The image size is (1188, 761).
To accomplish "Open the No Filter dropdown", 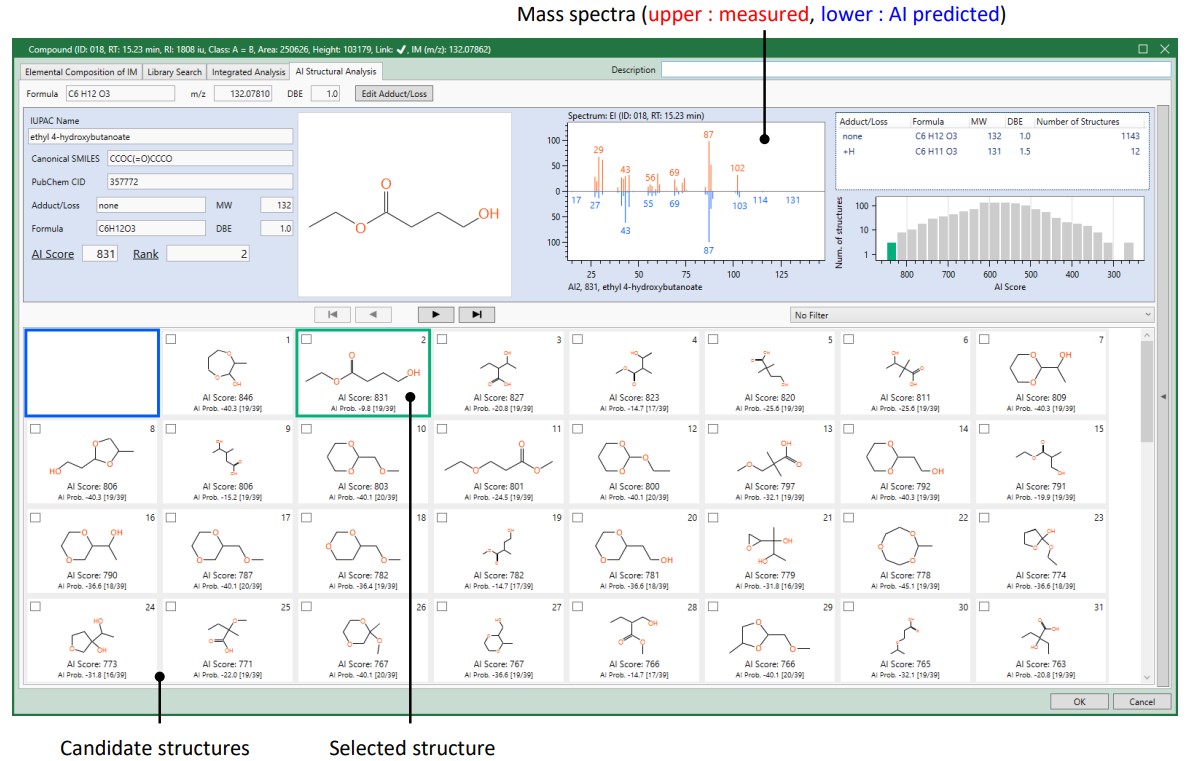I will 969,315.
